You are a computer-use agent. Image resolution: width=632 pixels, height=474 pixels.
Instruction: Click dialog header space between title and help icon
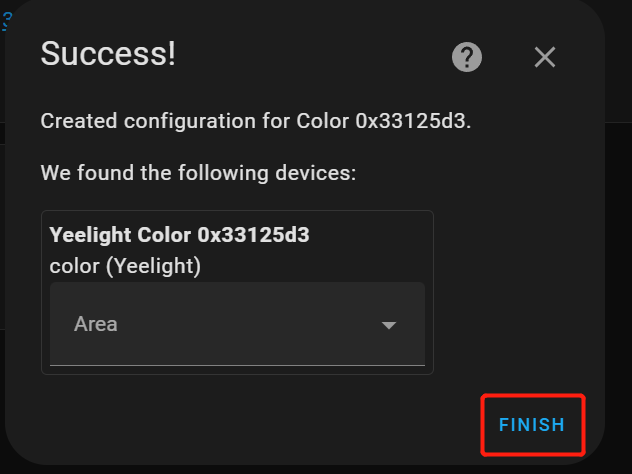pos(314,56)
